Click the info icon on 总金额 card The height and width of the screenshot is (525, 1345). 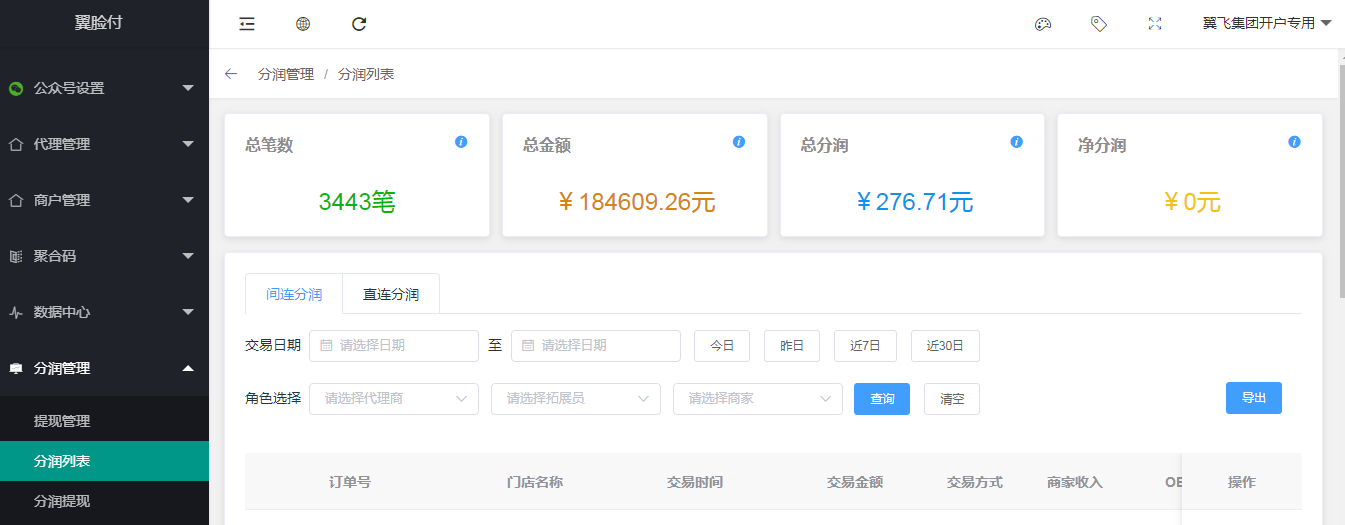(739, 142)
